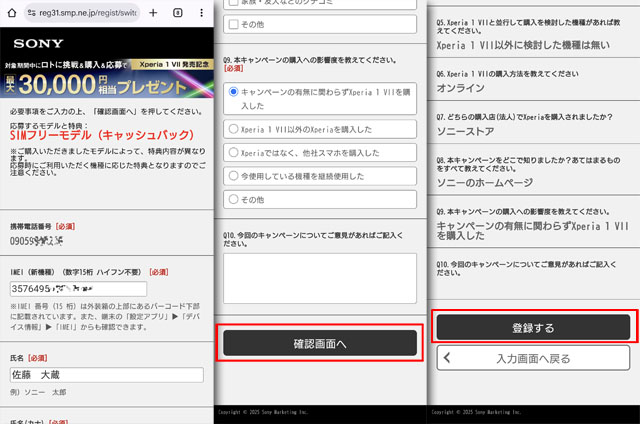Open the tab switcher counter icon
This screenshot has width=640, height=424.
[178, 13]
